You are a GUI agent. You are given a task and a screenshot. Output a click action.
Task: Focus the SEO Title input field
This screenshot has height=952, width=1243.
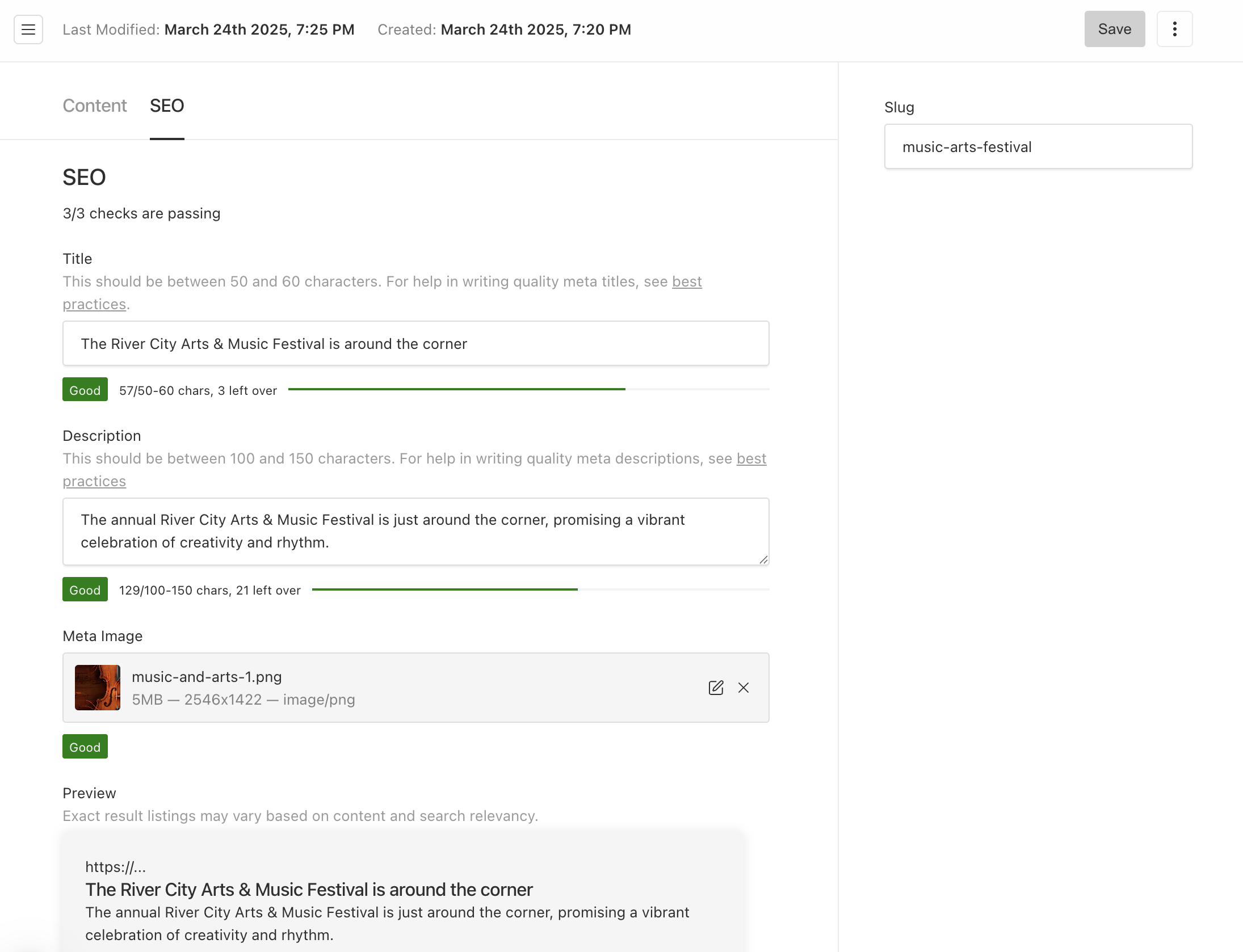click(415, 344)
